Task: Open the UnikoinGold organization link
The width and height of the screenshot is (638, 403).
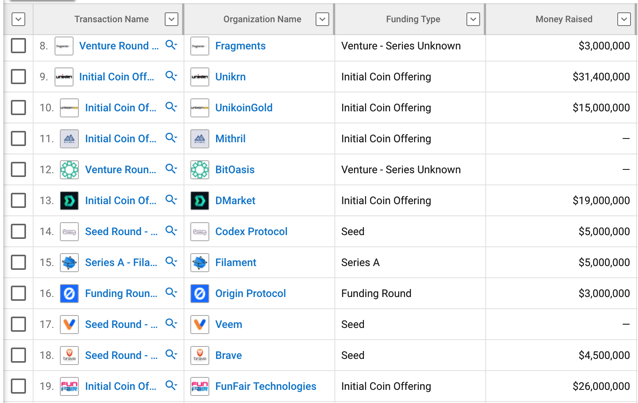Action: [x=244, y=108]
